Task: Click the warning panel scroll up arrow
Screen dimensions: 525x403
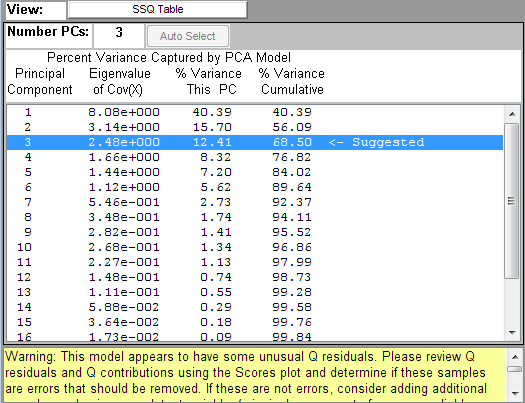Action: (515, 357)
